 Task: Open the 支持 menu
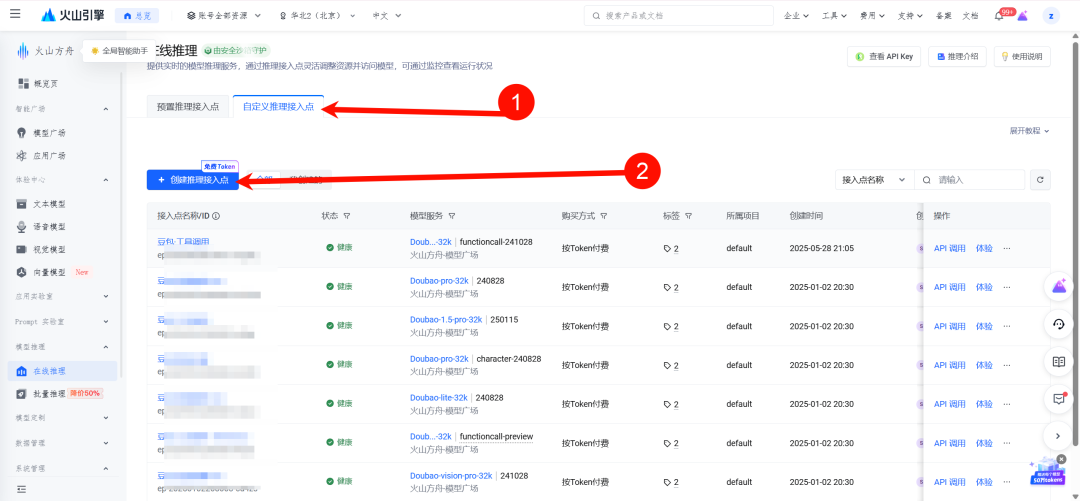(911, 15)
